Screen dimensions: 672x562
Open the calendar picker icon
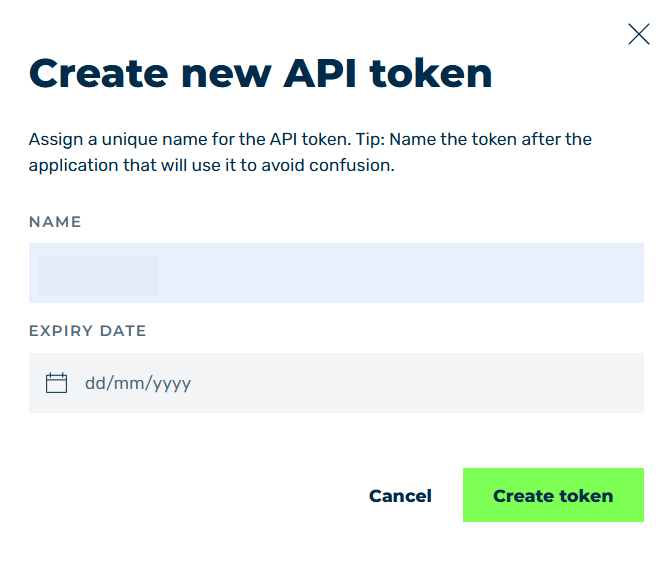(x=57, y=383)
